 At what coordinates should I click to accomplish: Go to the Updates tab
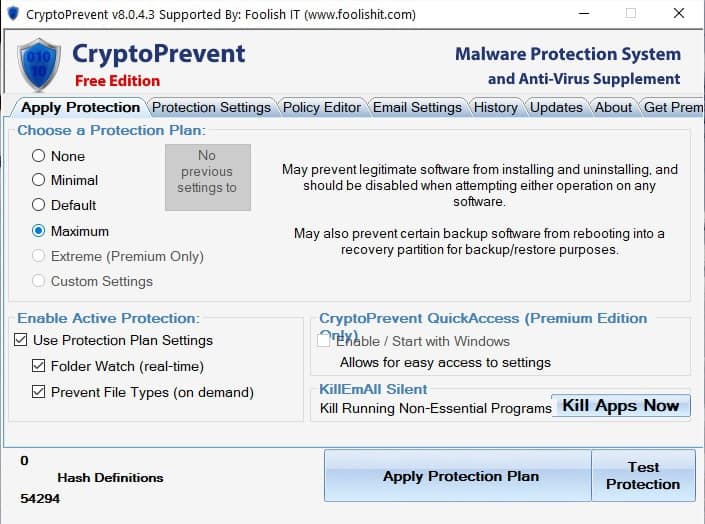[x=556, y=107]
